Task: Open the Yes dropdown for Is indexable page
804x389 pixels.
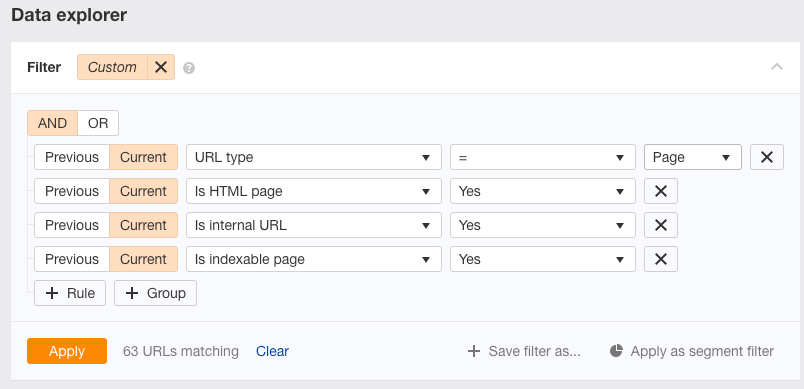Action: click(543, 259)
